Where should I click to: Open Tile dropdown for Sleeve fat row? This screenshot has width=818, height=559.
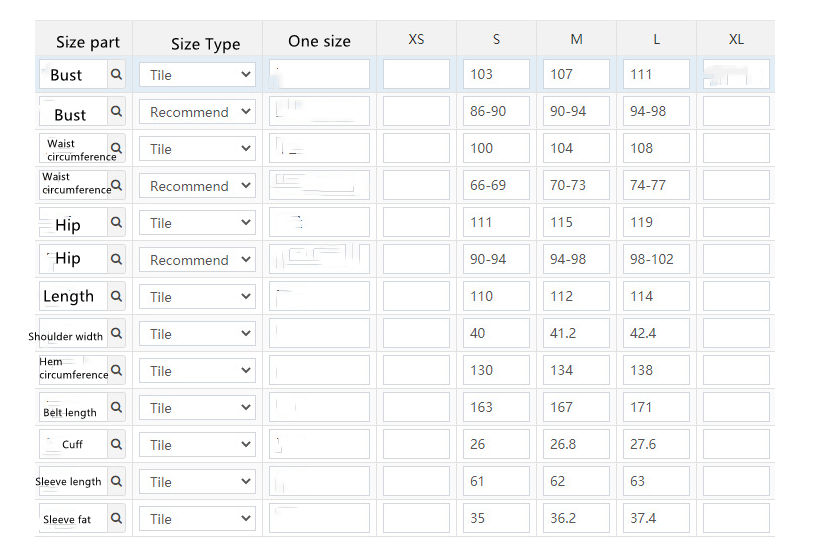click(197, 519)
